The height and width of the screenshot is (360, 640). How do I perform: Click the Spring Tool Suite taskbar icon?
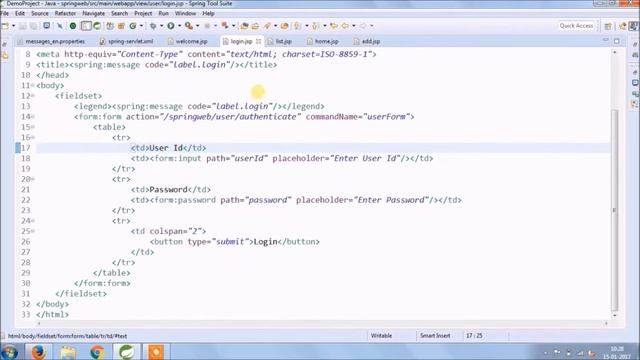[x=127, y=351]
